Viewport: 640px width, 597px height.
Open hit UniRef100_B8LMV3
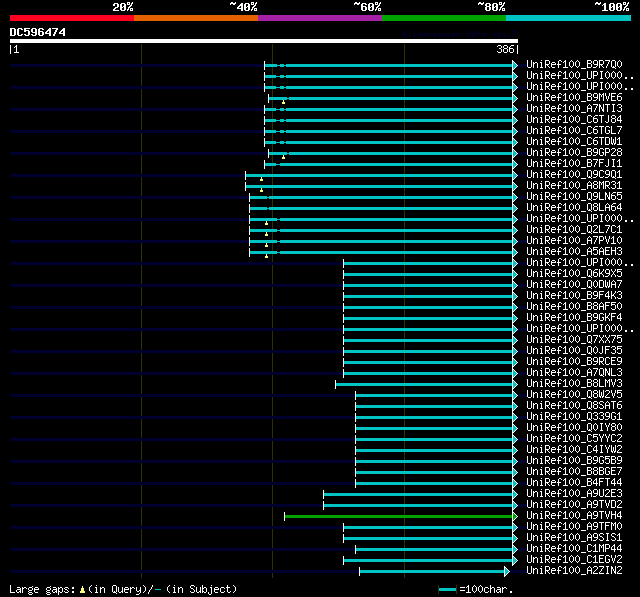point(574,384)
